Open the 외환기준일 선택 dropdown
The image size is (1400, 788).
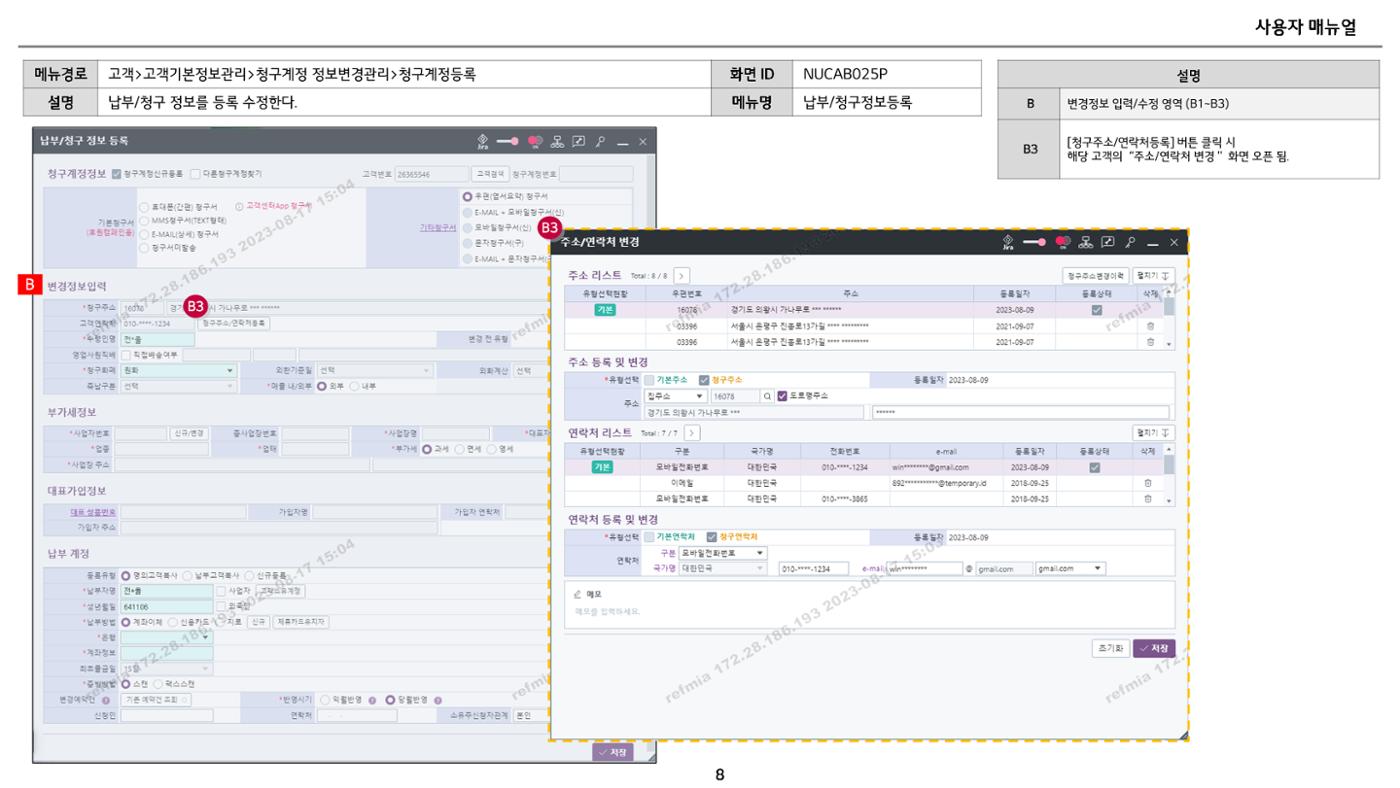click(x=375, y=370)
